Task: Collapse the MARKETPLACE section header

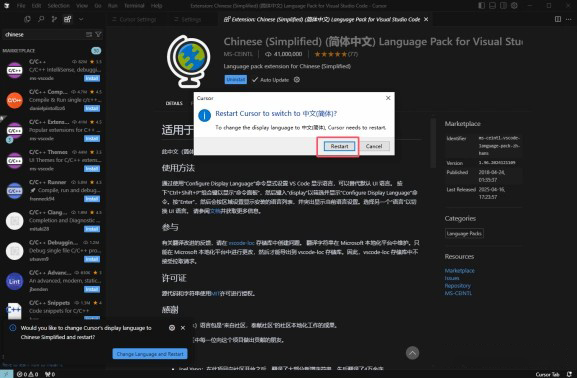Action: pyautogui.click(x=19, y=51)
